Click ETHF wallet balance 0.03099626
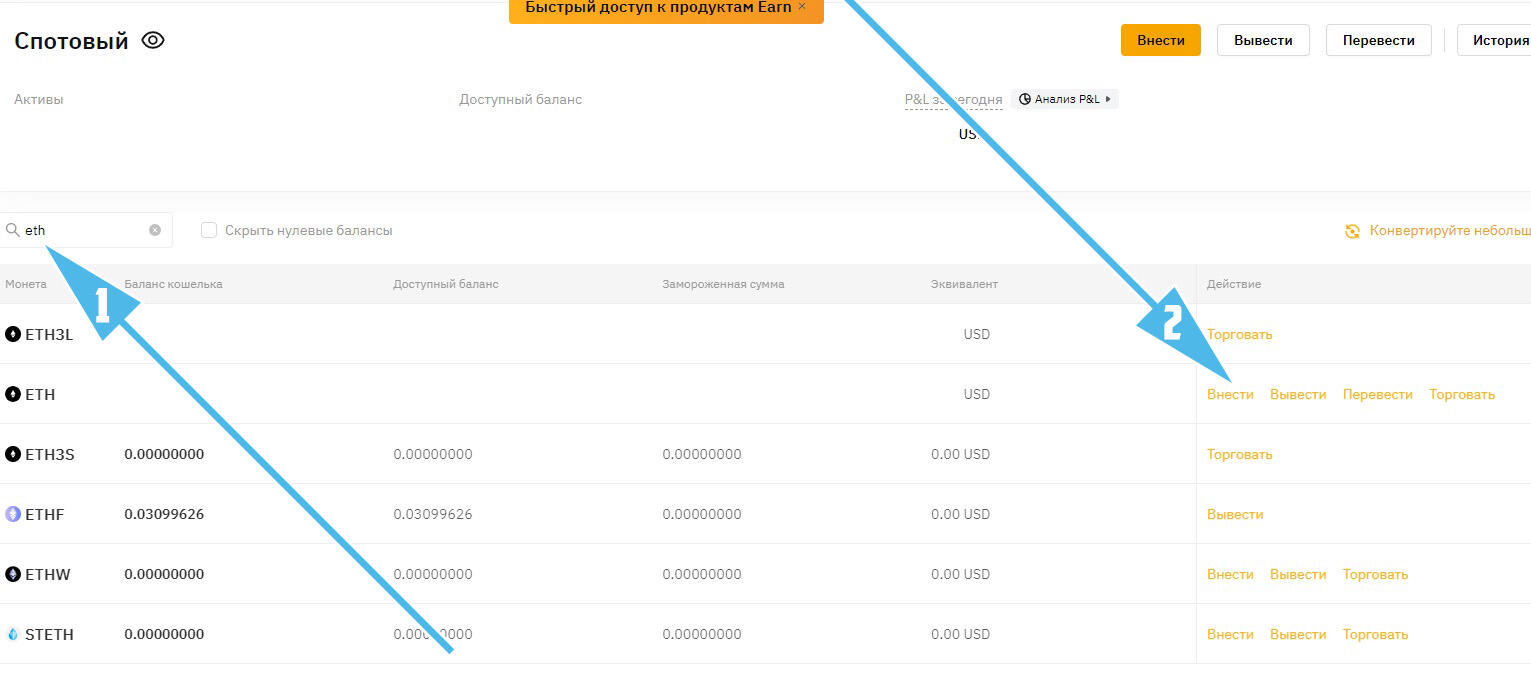Screen dimensions: 1531x677 click(164, 514)
